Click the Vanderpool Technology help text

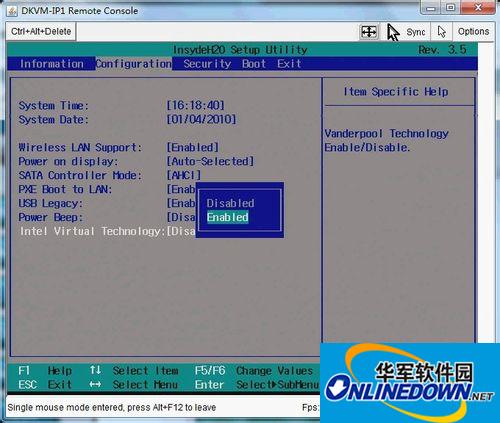(x=387, y=140)
